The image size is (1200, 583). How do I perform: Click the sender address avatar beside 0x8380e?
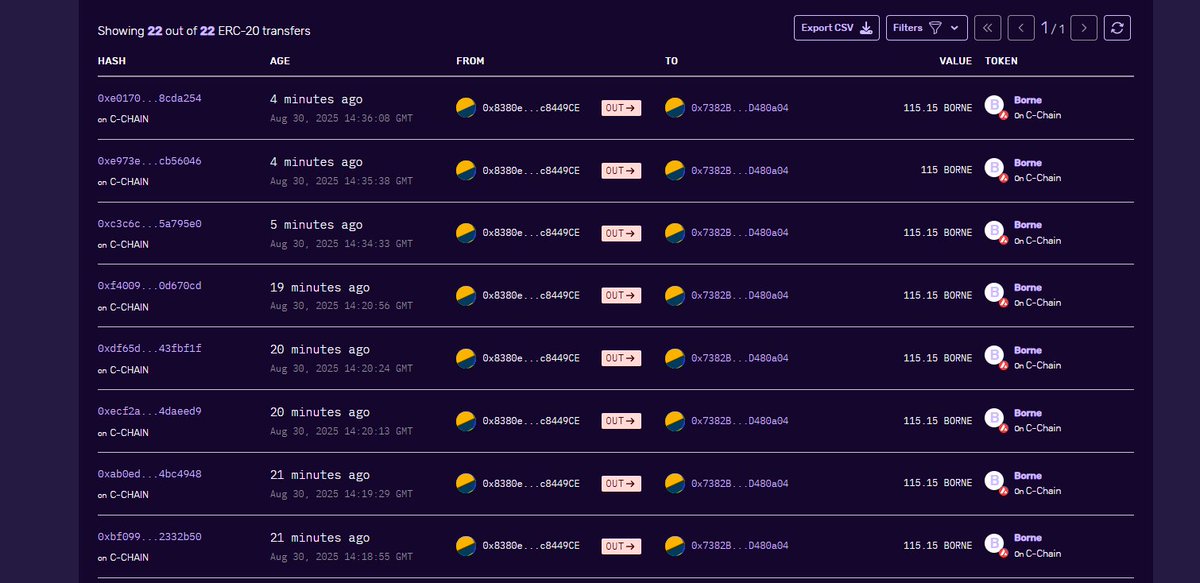[465, 107]
